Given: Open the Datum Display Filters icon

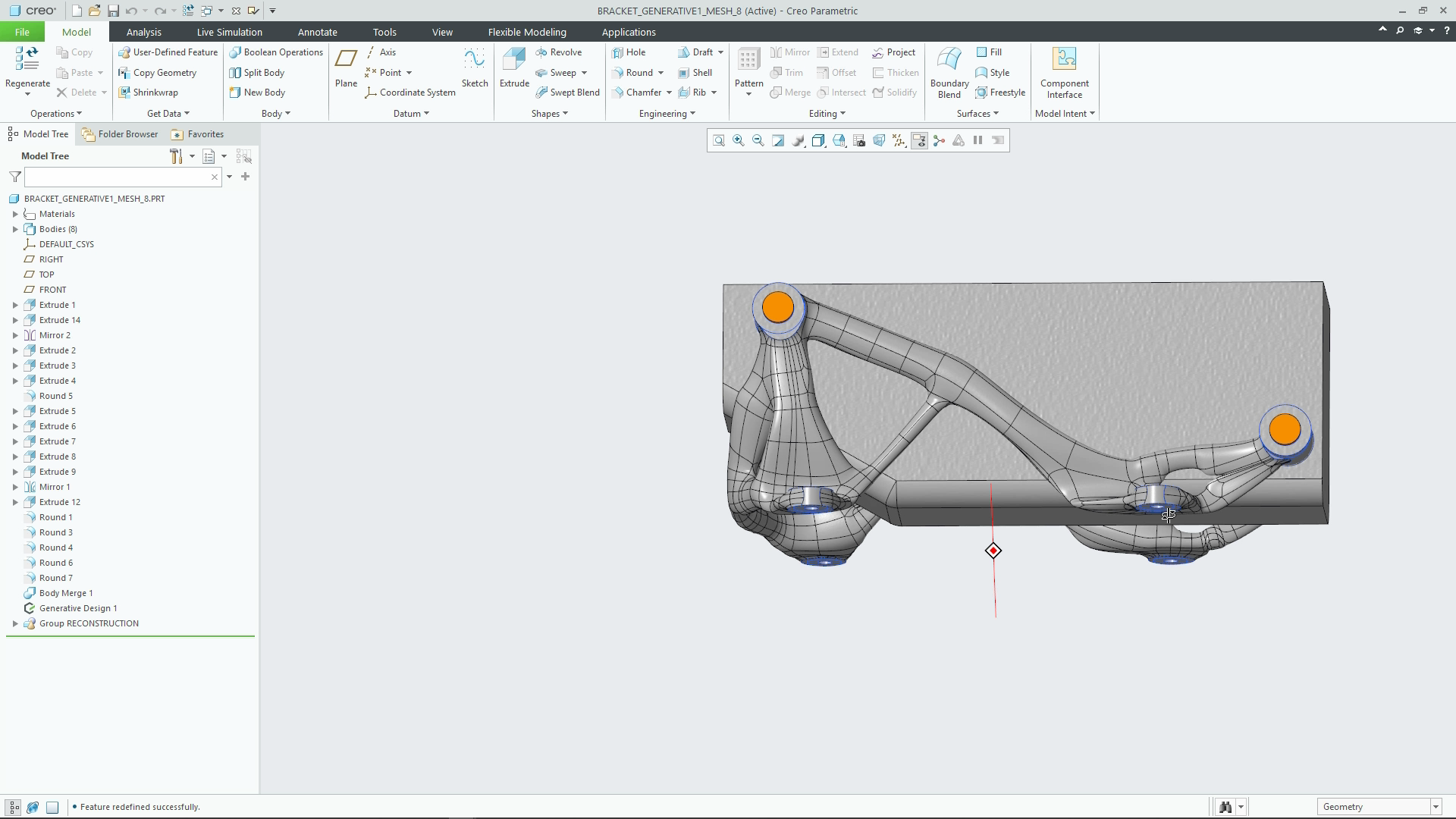Looking at the screenshot, I should coord(899,140).
